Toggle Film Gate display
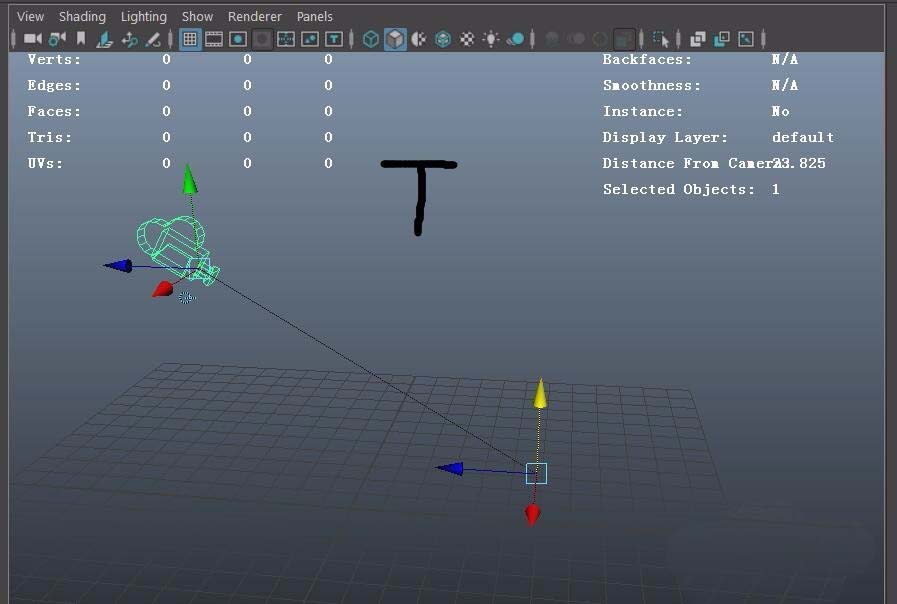This screenshot has height=604, width=897. [213, 39]
